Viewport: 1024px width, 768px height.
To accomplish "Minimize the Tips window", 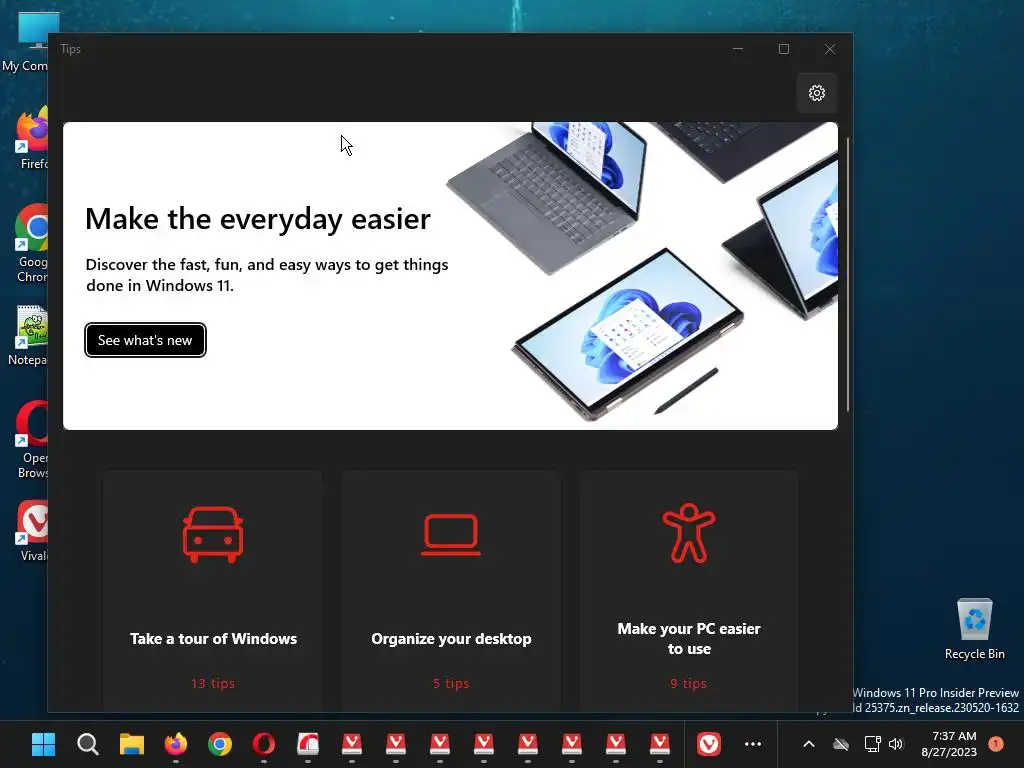I will tap(738, 49).
